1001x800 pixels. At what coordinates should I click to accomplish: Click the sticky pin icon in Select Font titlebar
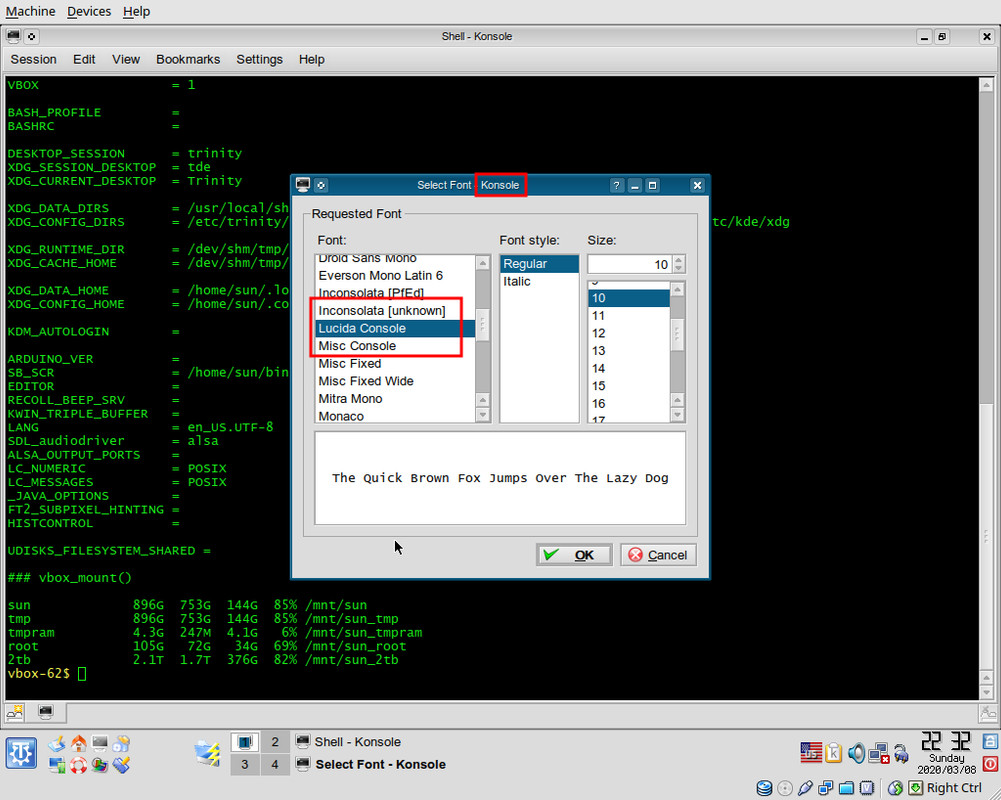321,185
